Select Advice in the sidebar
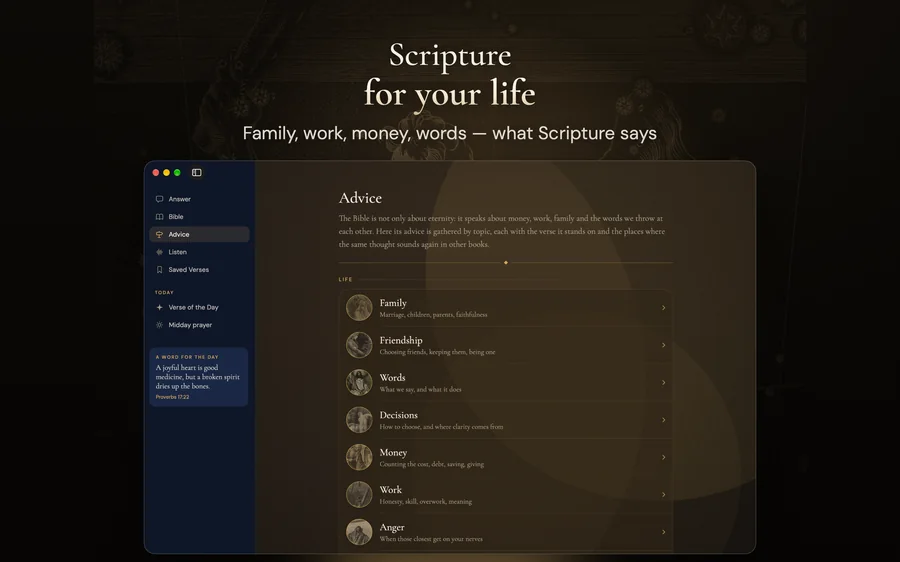The height and width of the screenshot is (562, 900). [199, 234]
